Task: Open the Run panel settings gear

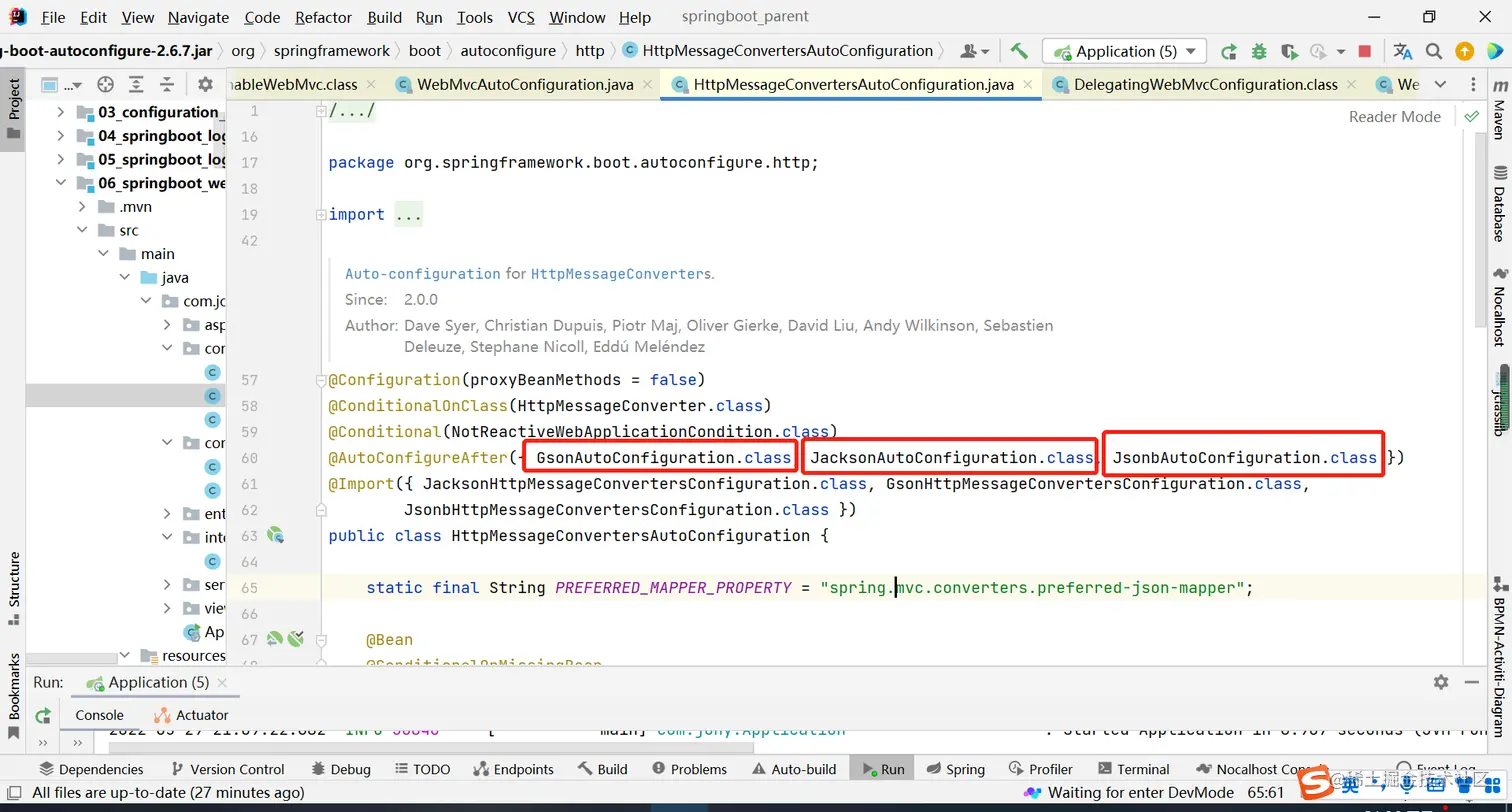Action: pyautogui.click(x=1441, y=682)
